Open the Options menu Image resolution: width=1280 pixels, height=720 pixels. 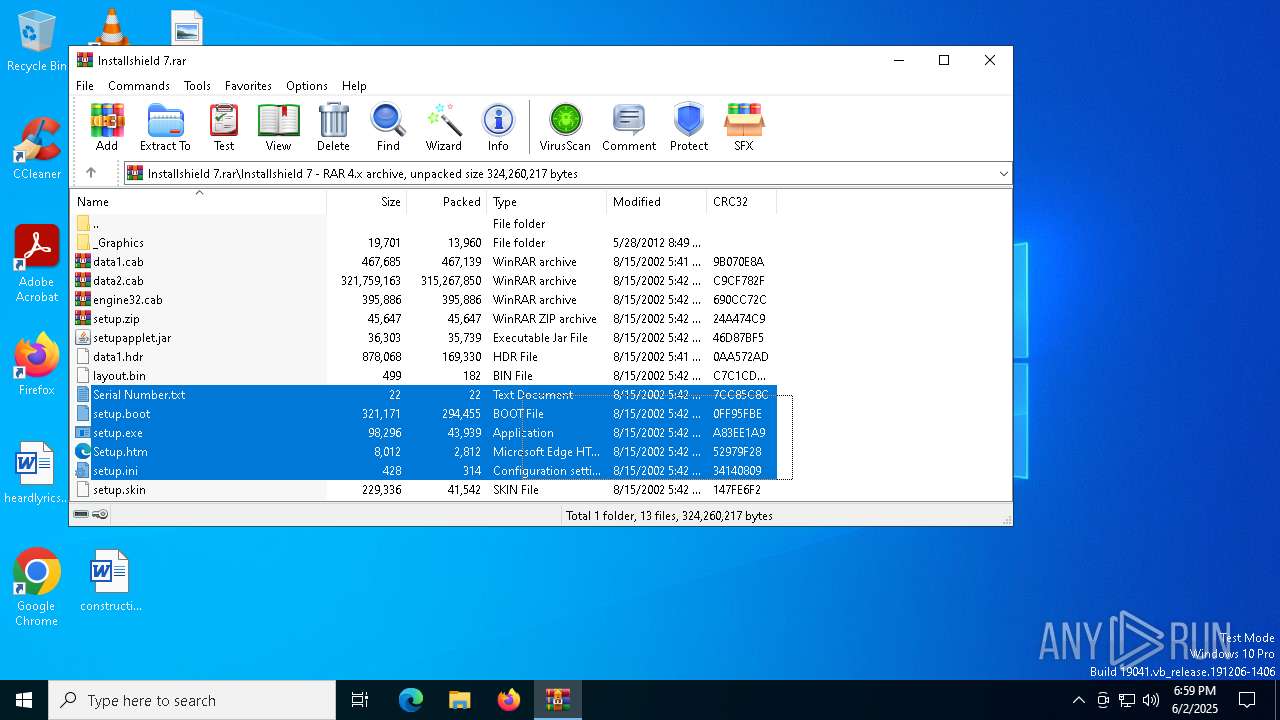pyautogui.click(x=307, y=86)
